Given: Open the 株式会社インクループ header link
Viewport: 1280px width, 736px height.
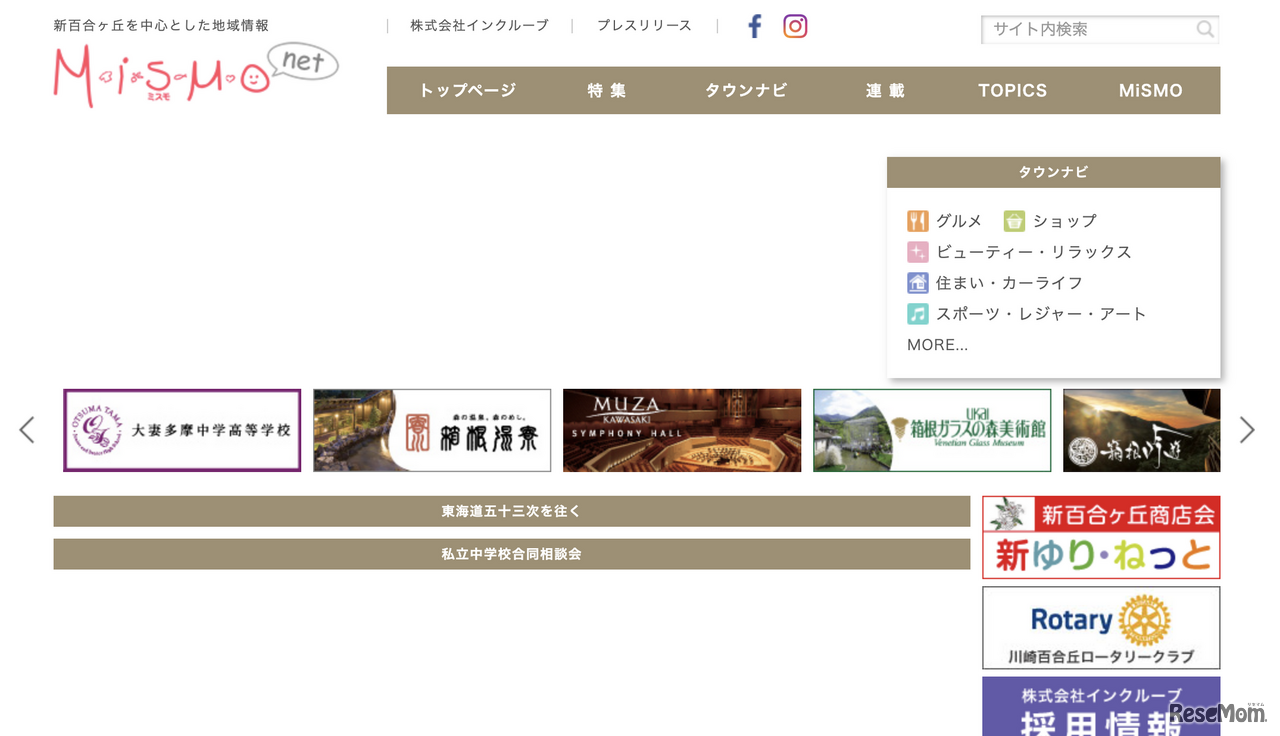Looking at the screenshot, I should (x=480, y=26).
